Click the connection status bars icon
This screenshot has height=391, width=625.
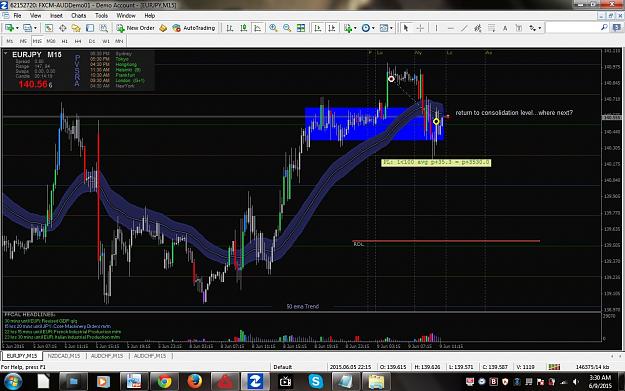click(x=554, y=367)
